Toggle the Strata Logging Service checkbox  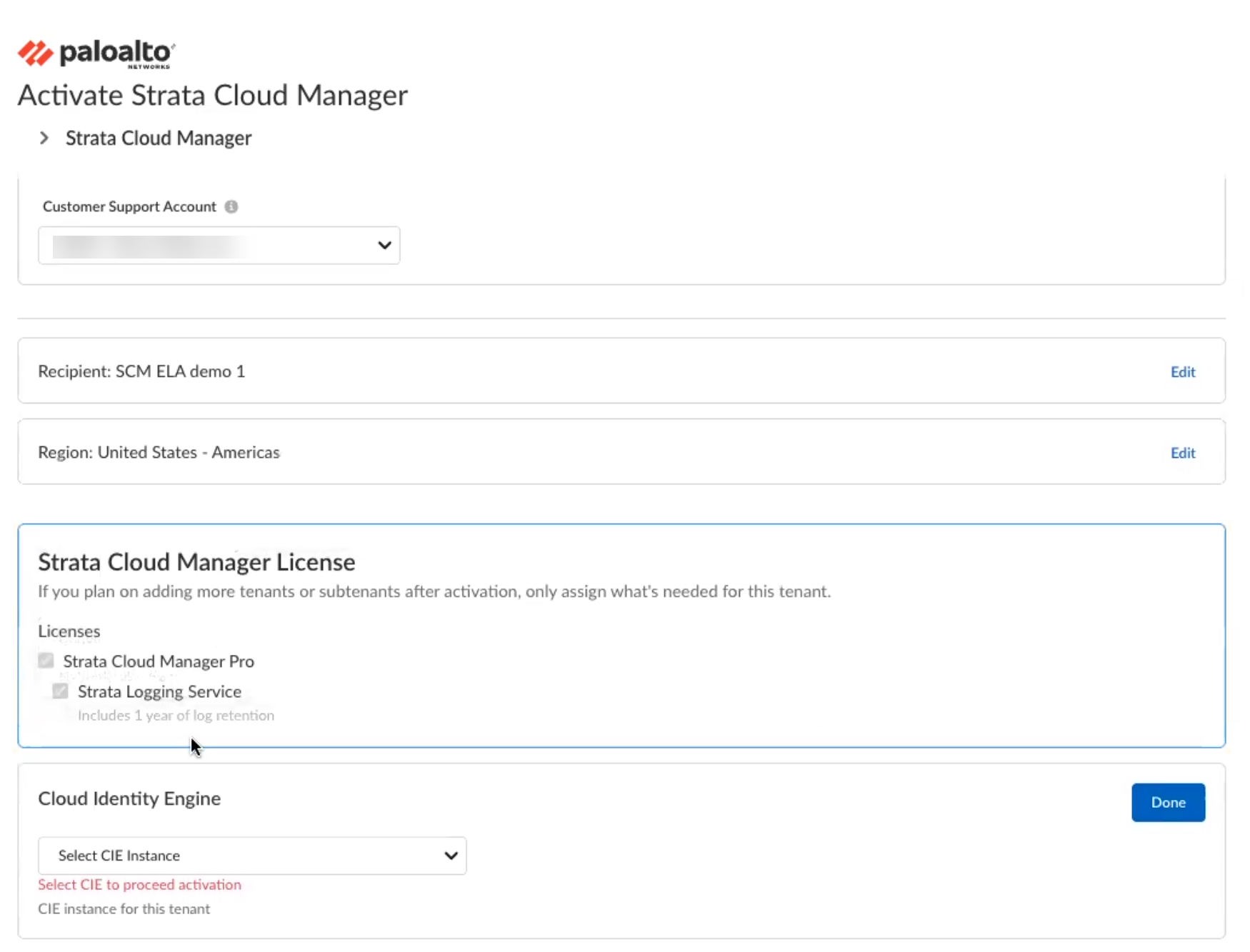point(61,691)
